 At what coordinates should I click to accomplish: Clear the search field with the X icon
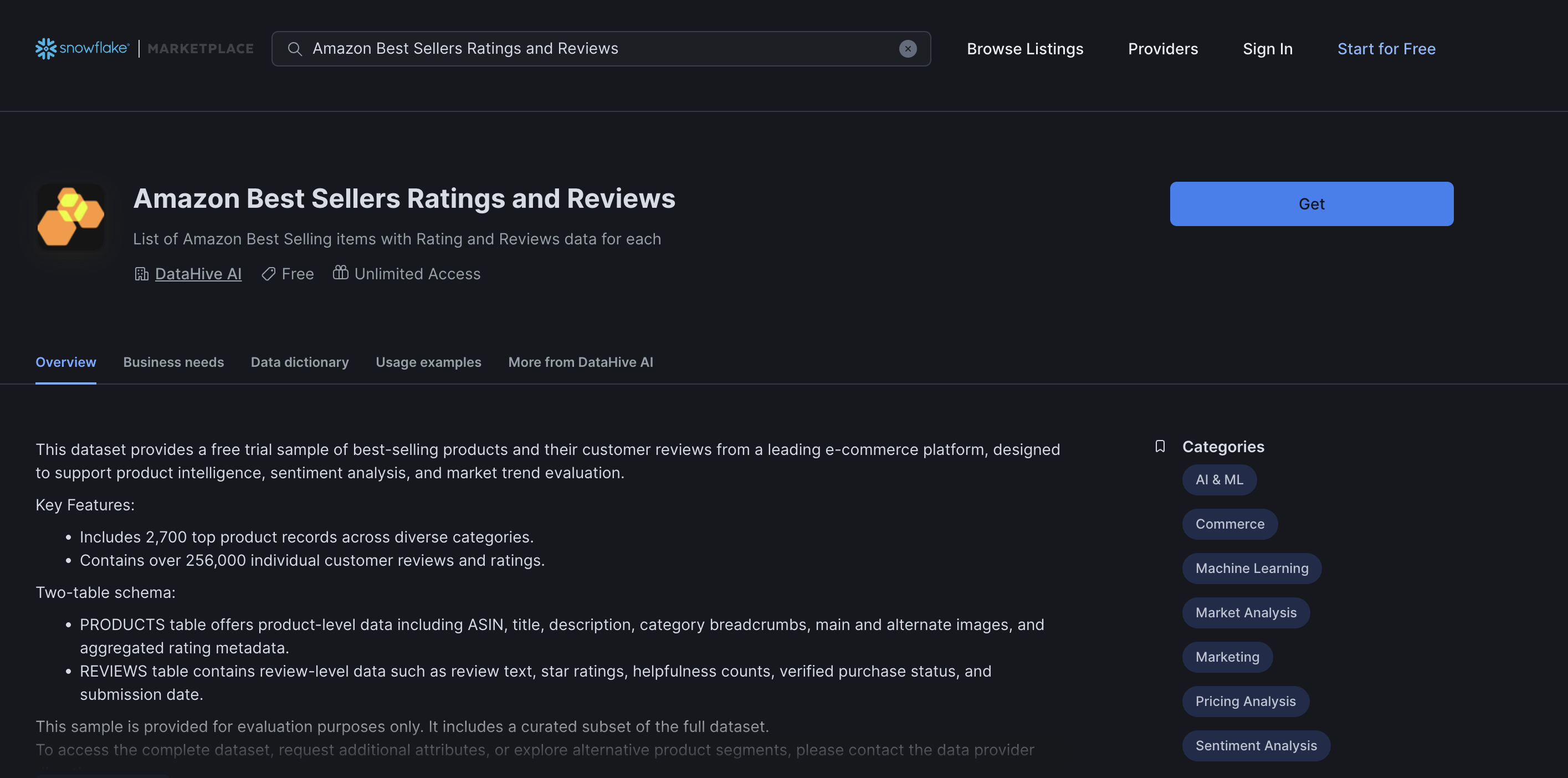pyautogui.click(x=908, y=49)
